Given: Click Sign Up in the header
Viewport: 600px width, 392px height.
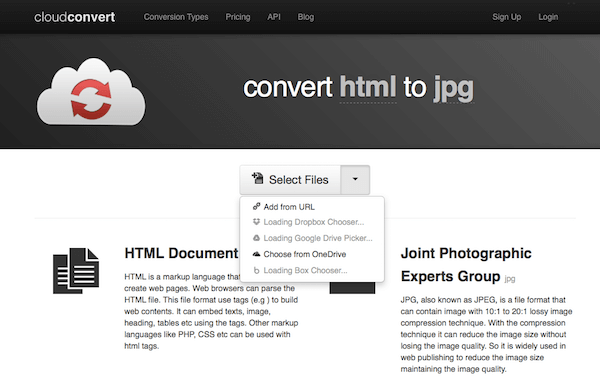Looking at the screenshot, I should pyautogui.click(x=507, y=17).
